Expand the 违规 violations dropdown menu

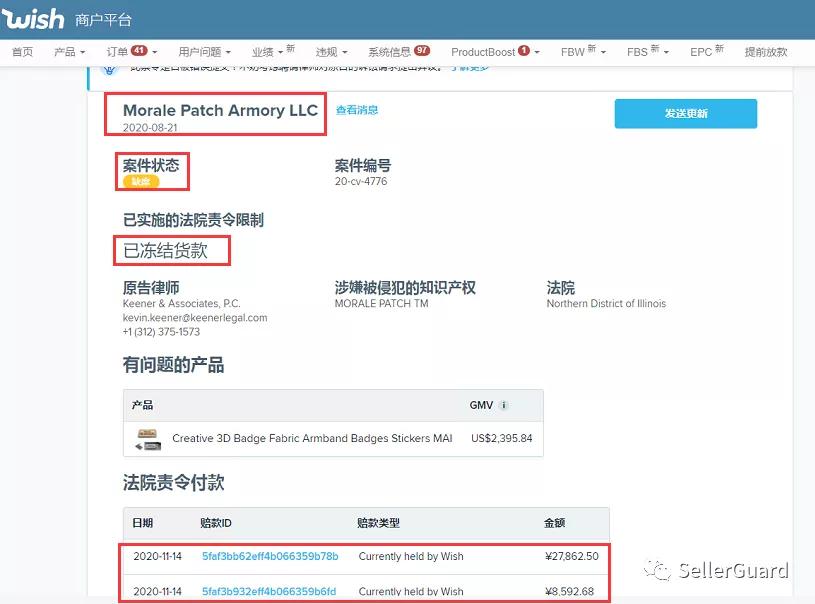331,51
